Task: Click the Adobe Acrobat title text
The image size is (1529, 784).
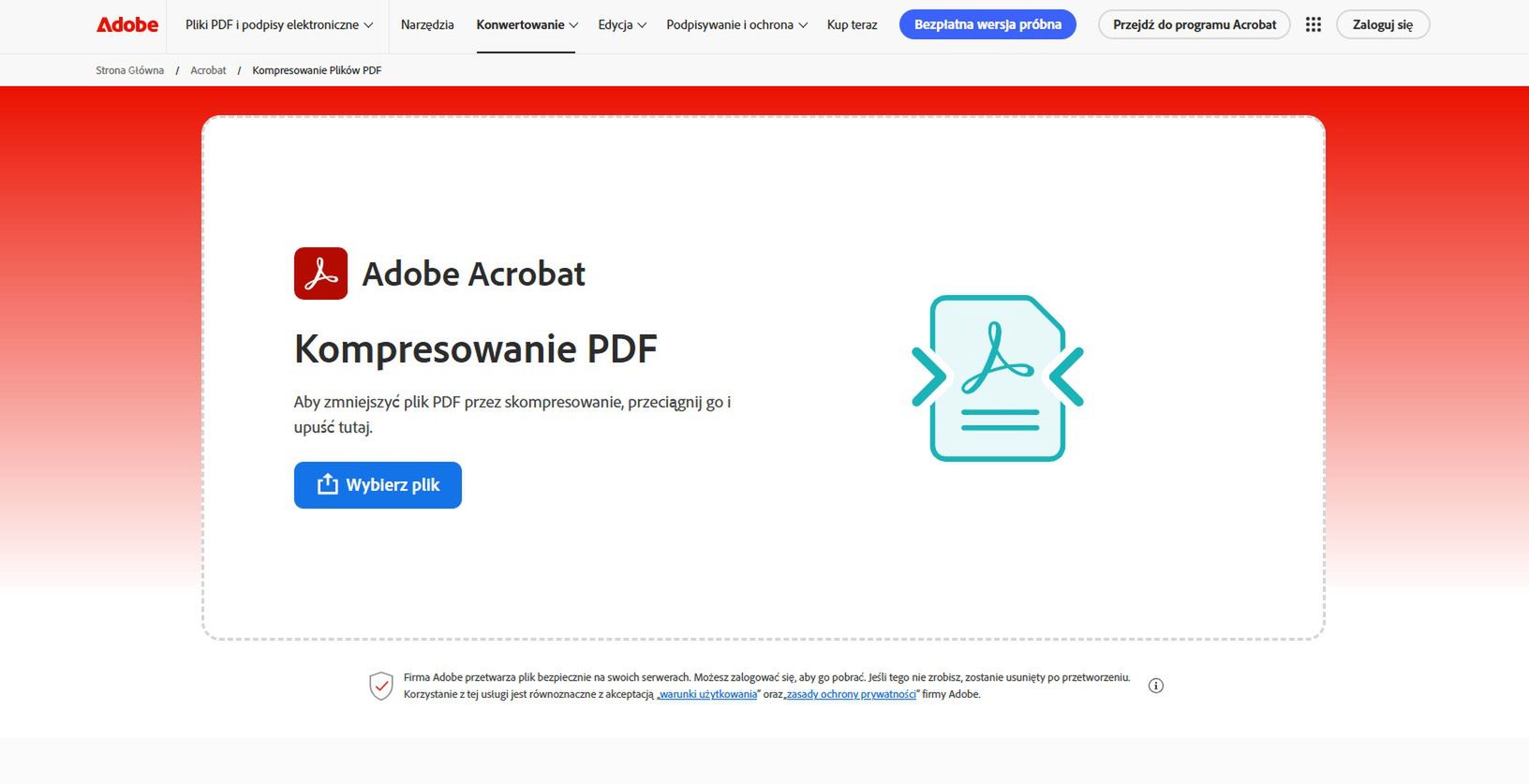Action: (x=473, y=274)
